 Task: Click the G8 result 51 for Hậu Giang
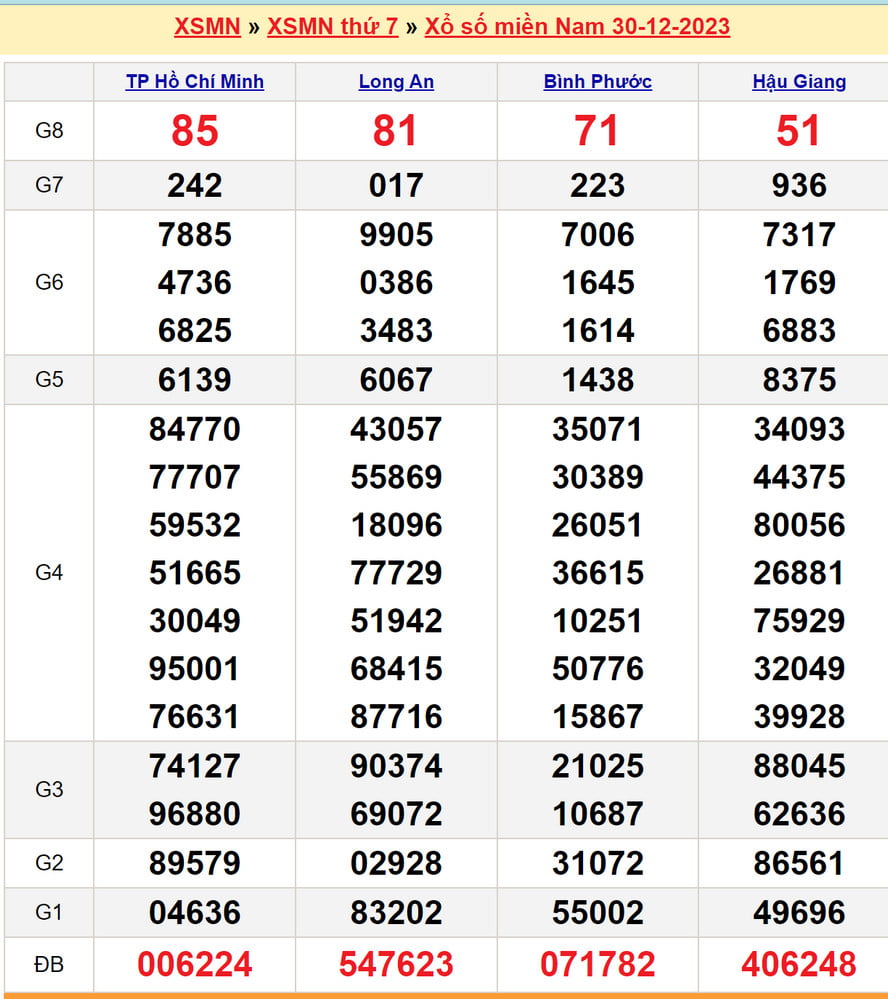click(x=799, y=131)
